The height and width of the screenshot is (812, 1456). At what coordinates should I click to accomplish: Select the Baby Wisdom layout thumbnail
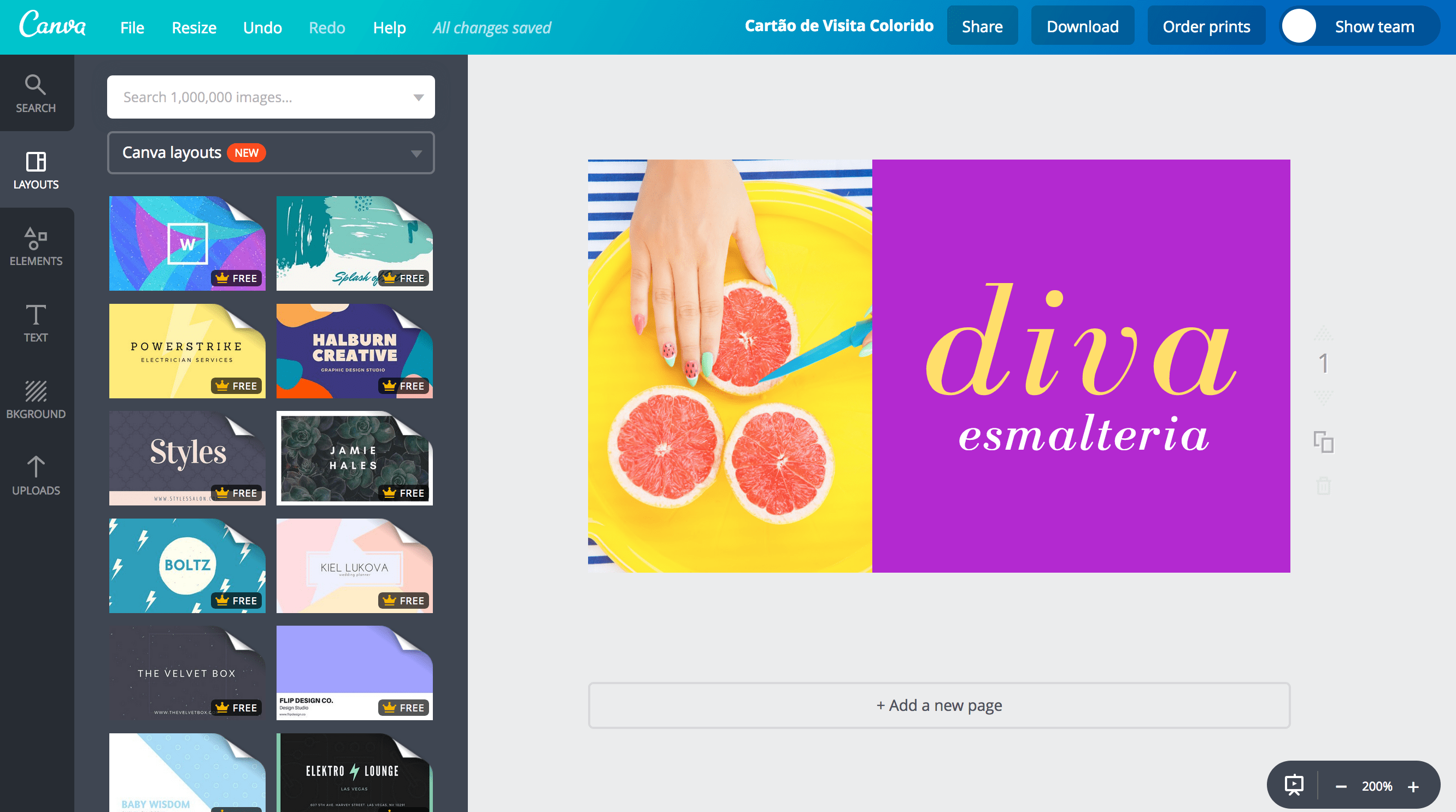187,773
